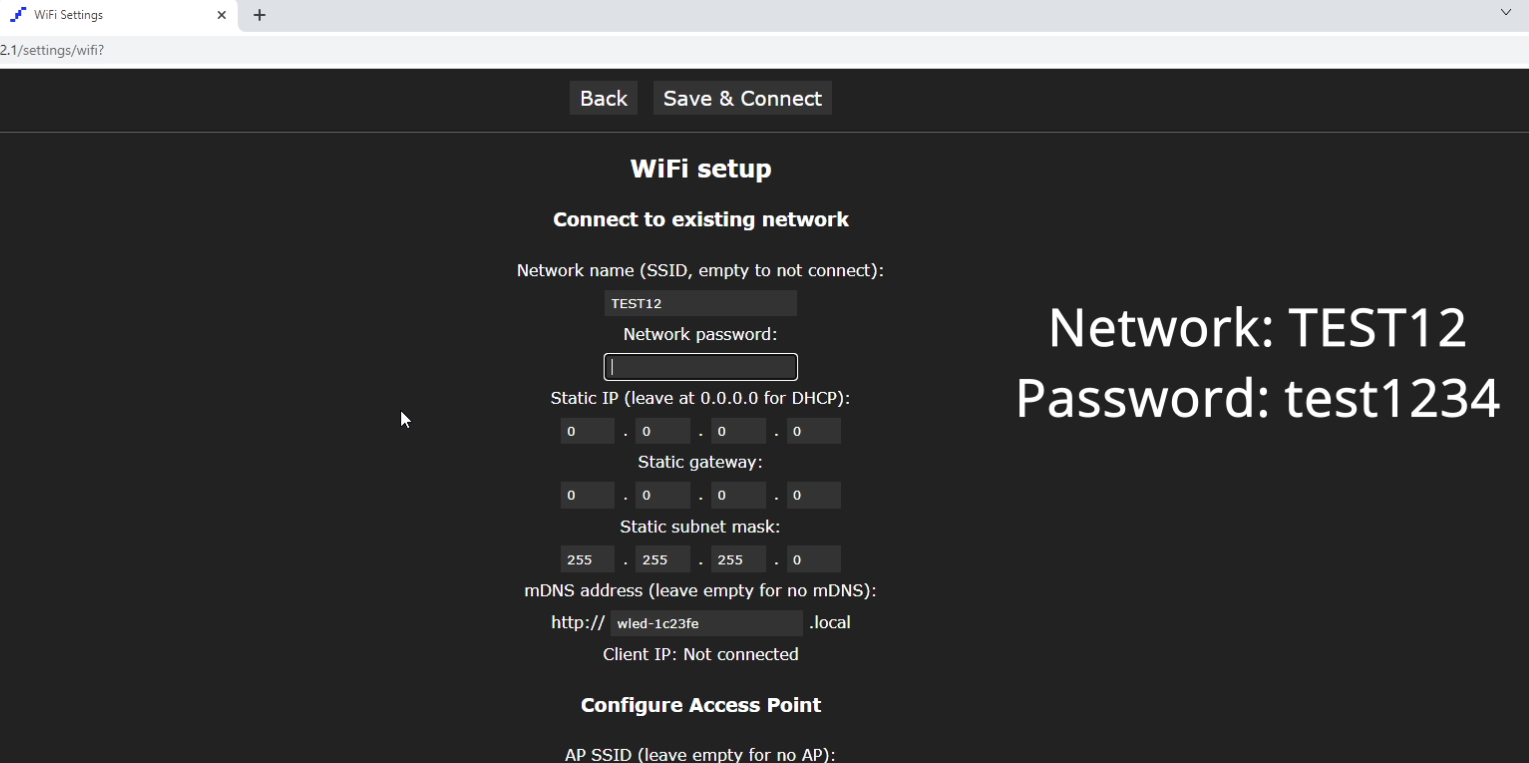Viewport: 1529px width, 763px height.
Task: Click the first subnet mask field showing 255
Action: click(x=587, y=558)
